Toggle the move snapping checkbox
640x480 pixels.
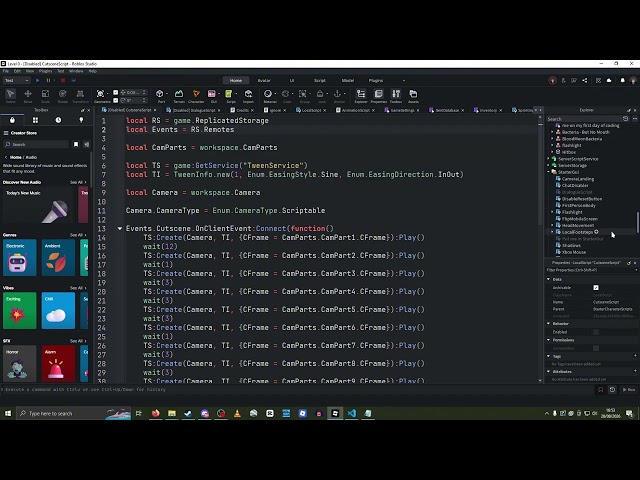click(116, 93)
